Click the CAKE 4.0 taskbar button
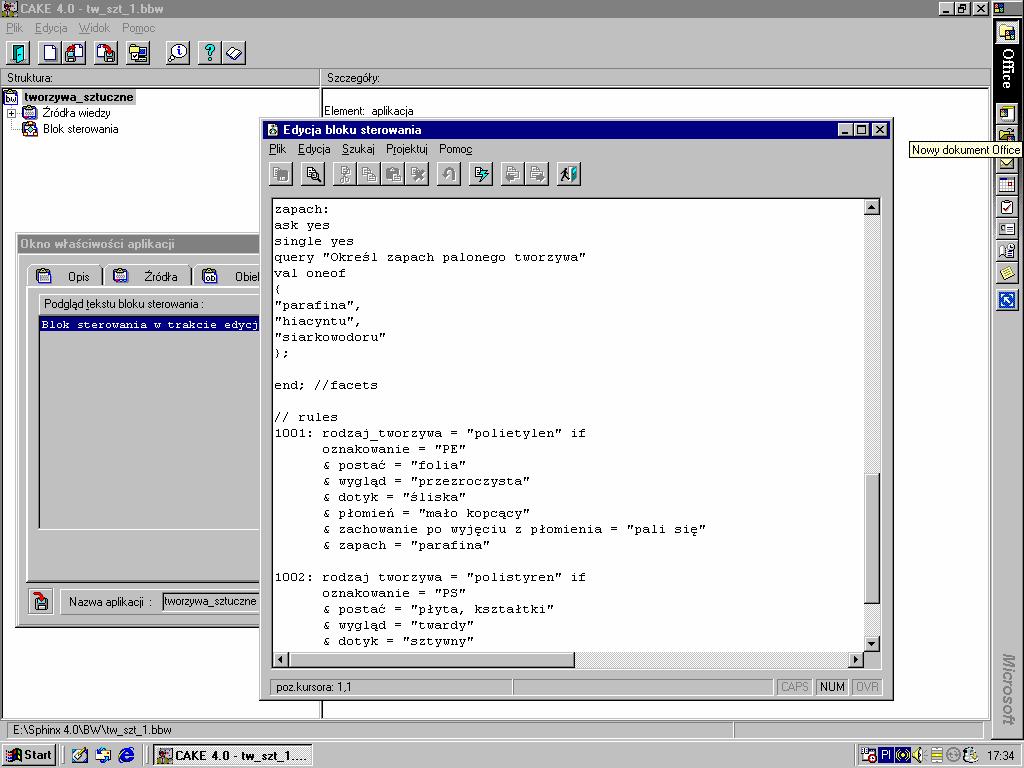Image resolution: width=1024 pixels, height=768 pixels. [234, 755]
